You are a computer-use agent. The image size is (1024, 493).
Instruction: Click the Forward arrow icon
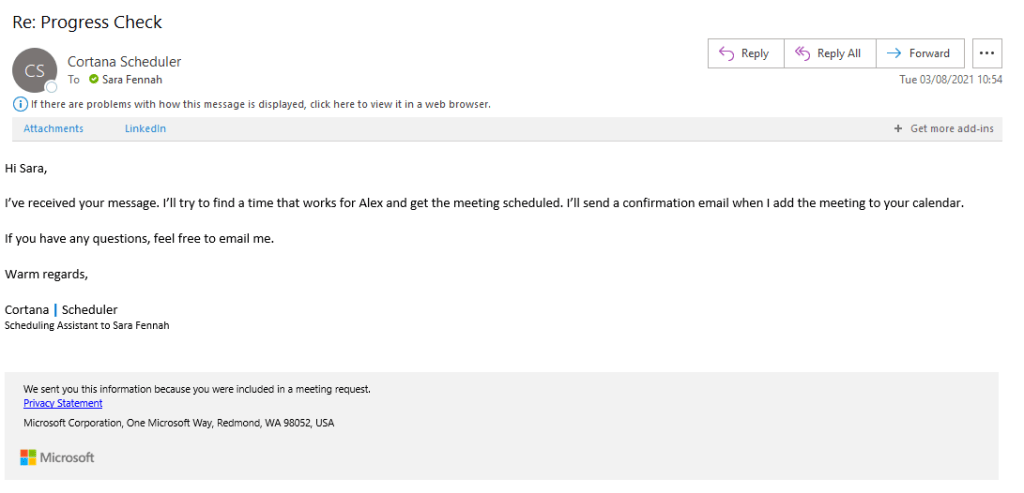coord(894,54)
